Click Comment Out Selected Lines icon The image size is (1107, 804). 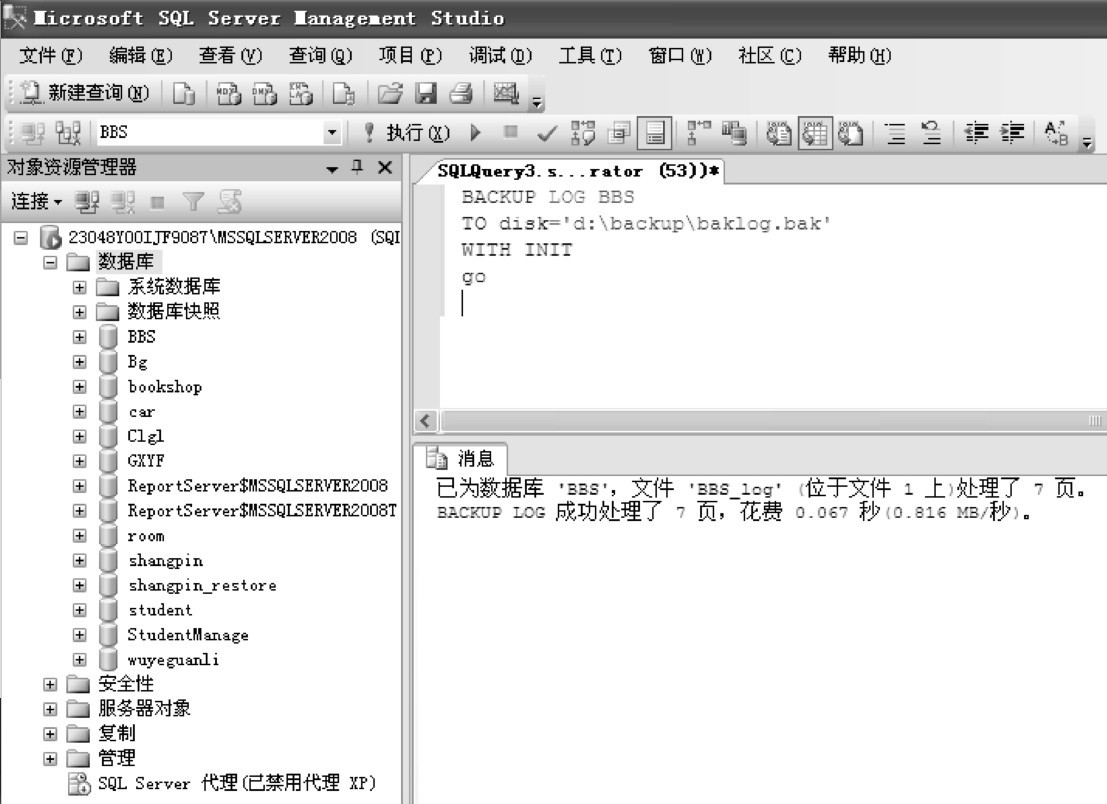coord(895,133)
